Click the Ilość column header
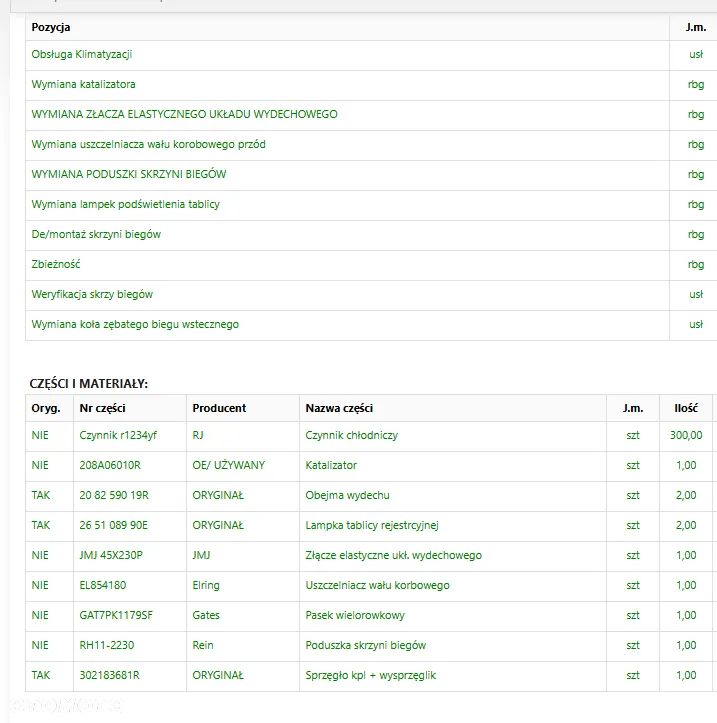717x723 pixels. click(685, 408)
